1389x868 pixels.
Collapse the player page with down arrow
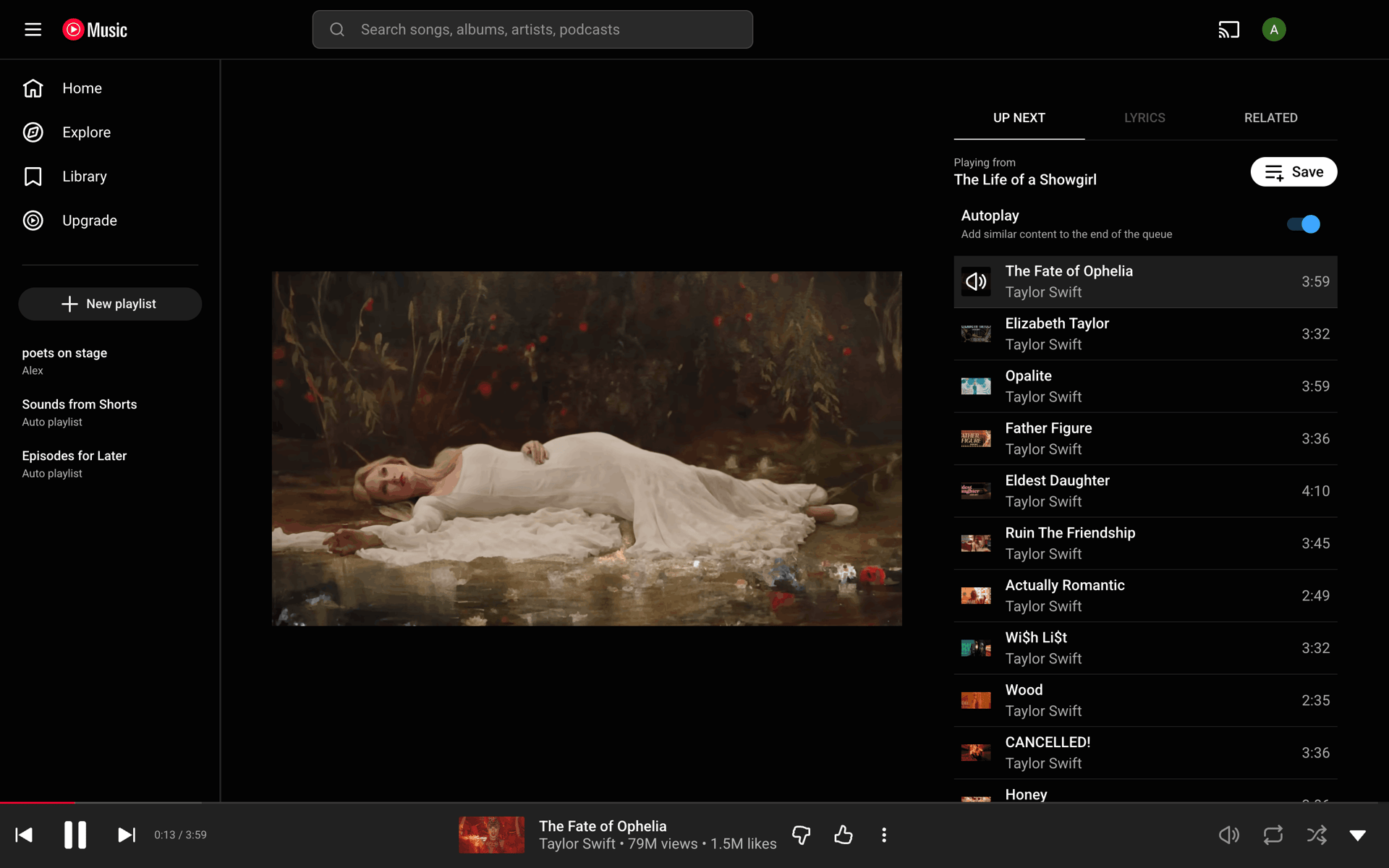(x=1358, y=835)
